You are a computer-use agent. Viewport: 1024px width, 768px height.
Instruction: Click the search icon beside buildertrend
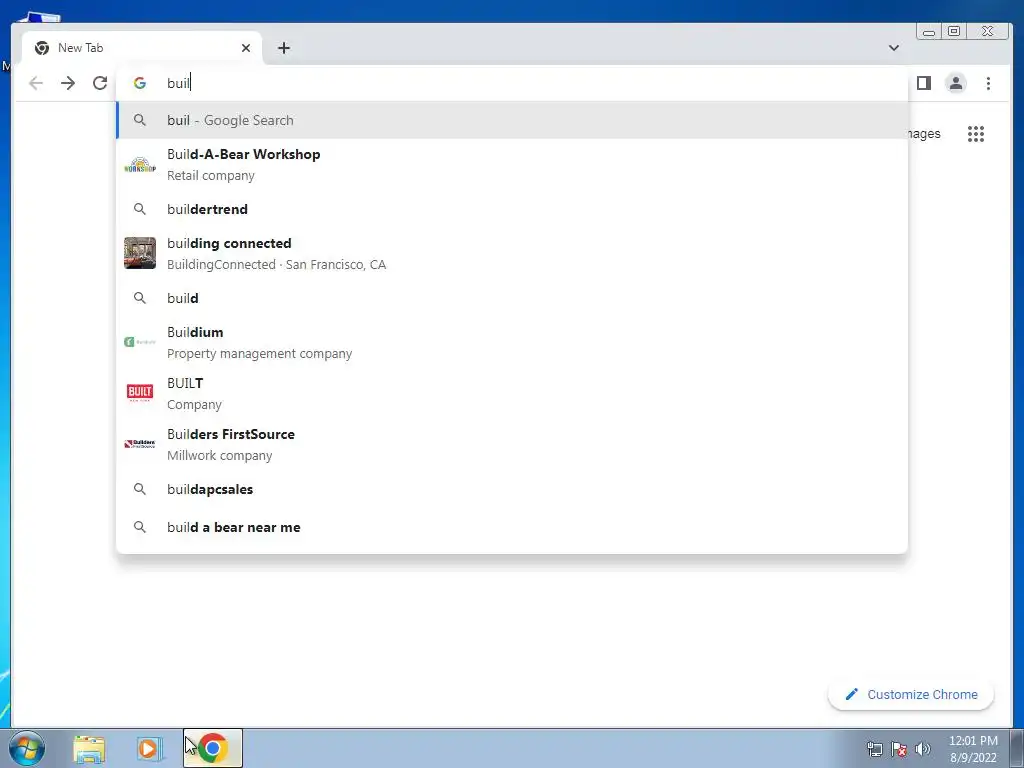pos(140,209)
